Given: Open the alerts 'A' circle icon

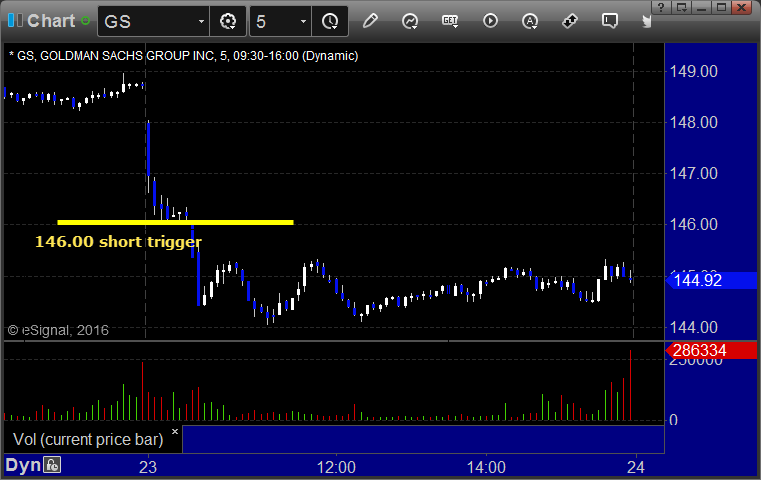Looking at the screenshot, I should coord(529,21).
